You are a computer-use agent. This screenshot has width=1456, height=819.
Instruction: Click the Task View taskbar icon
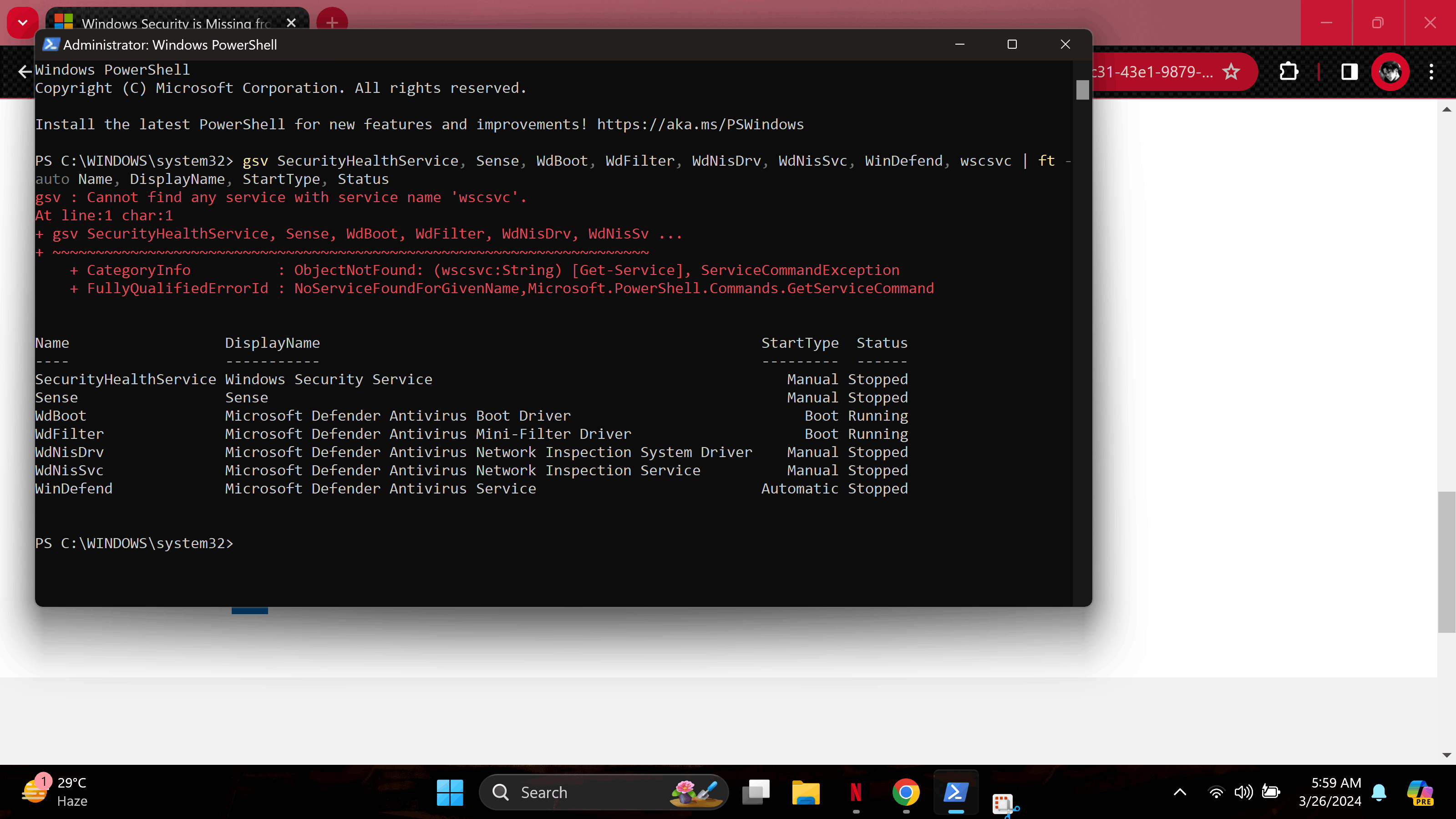tap(756, 793)
